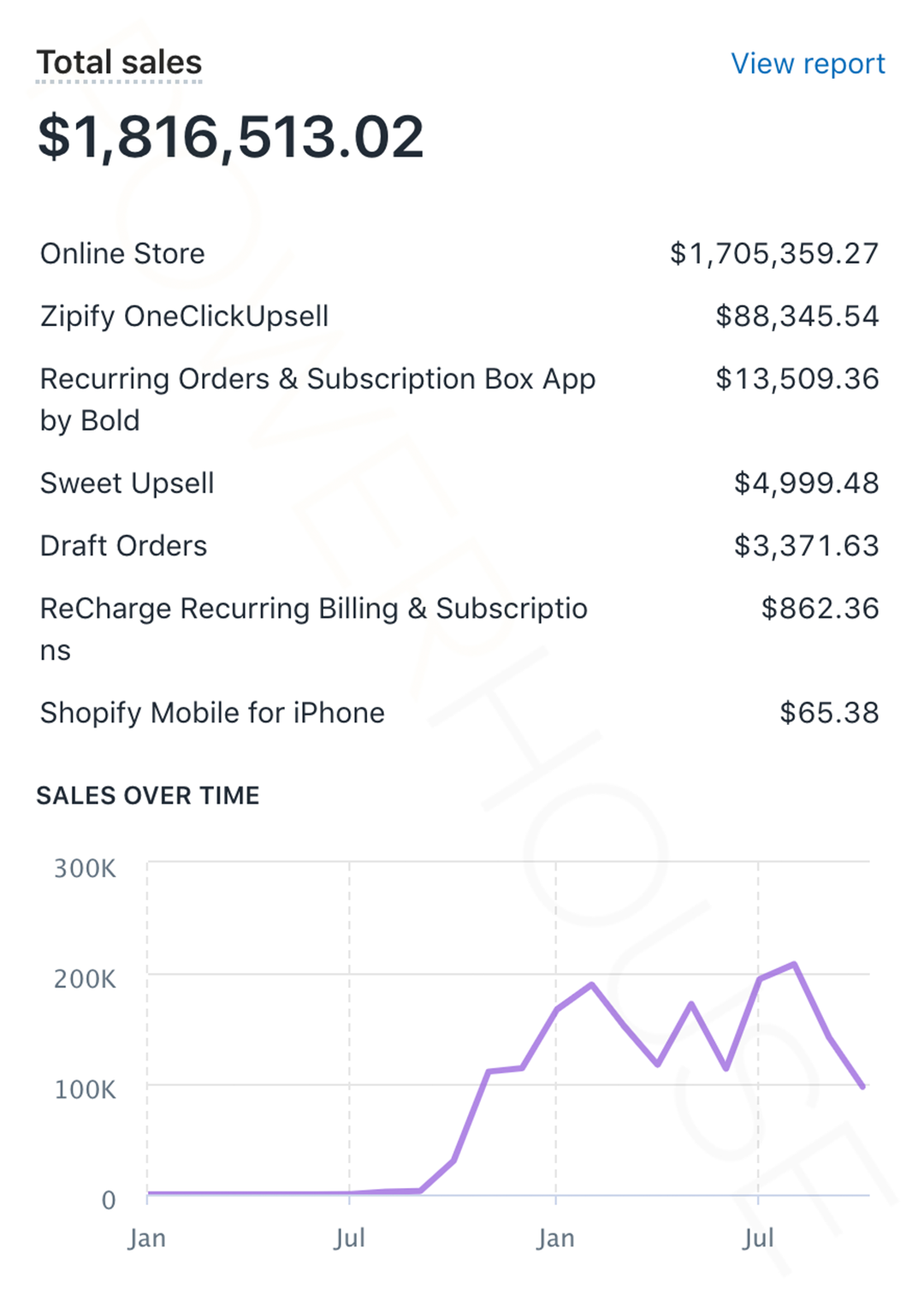Click the first Jan x-axis label
The image size is (924, 1295).
click(x=147, y=1238)
